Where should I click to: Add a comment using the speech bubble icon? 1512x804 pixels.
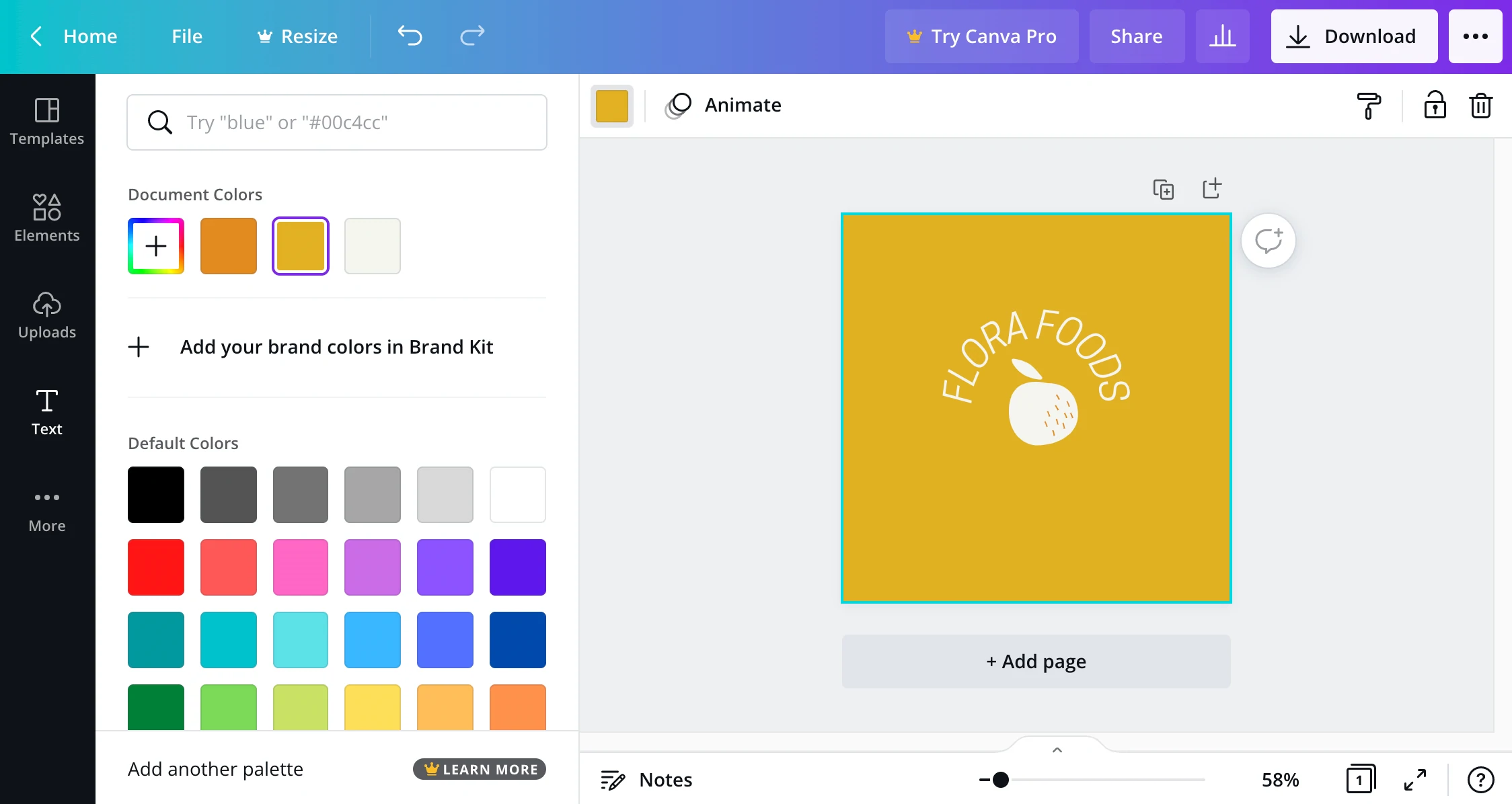(x=1269, y=241)
